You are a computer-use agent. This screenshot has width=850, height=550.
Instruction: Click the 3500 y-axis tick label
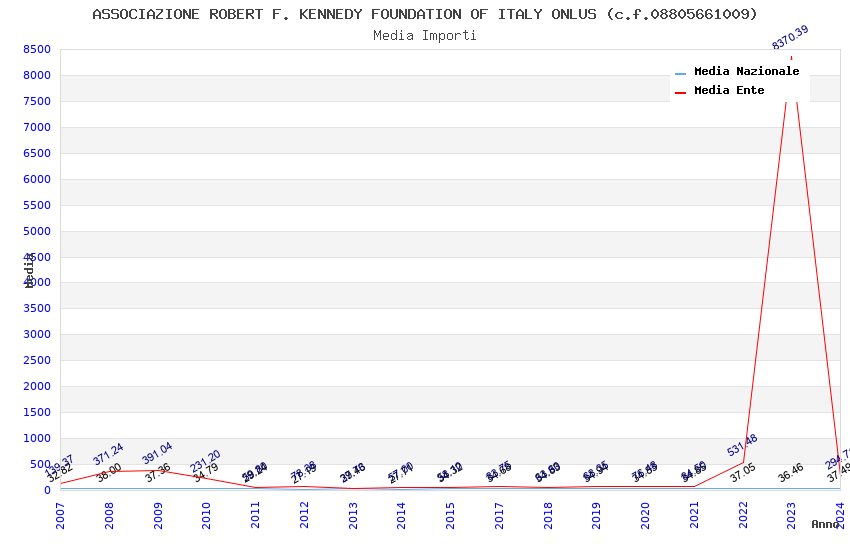click(37, 308)
